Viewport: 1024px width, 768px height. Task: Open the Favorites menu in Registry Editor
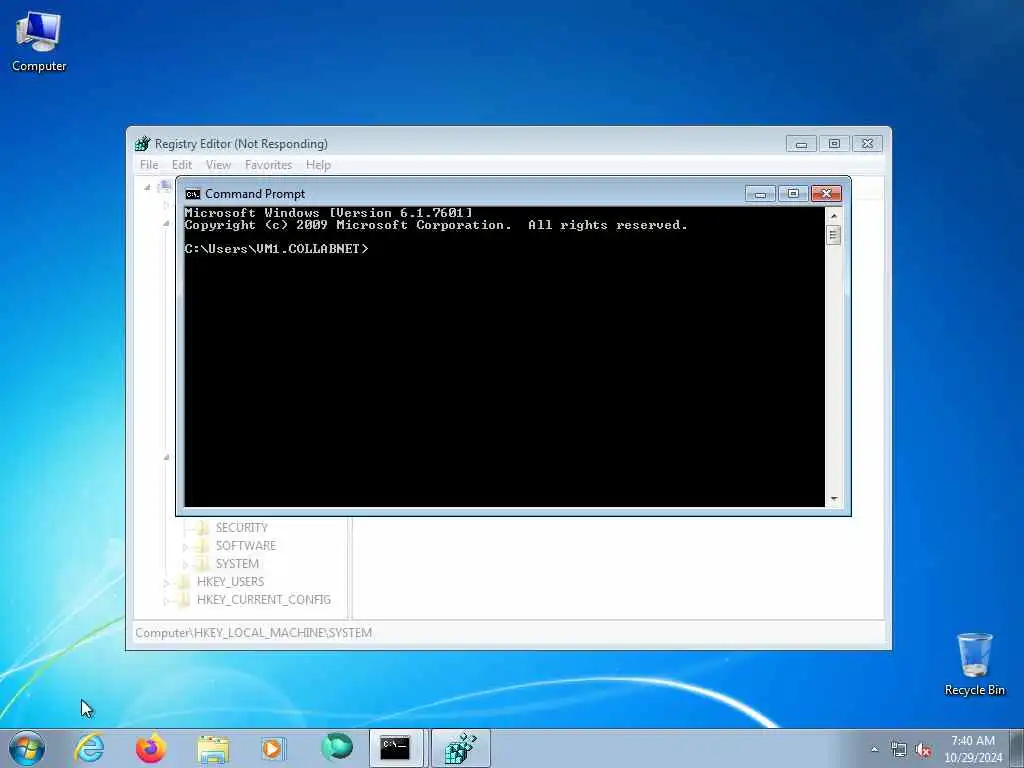[268, 165]
